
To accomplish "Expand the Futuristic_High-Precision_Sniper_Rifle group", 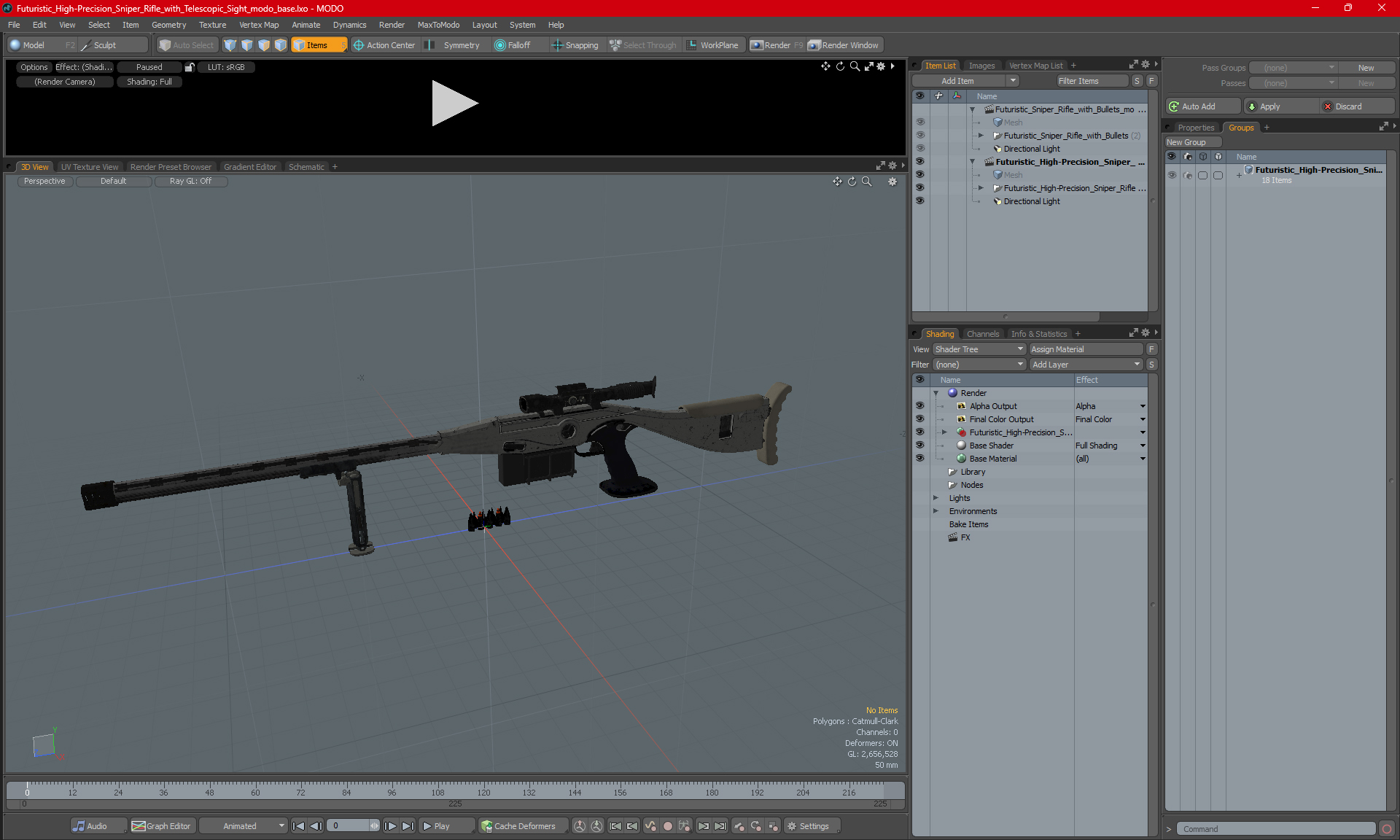I will coord(981,188).
